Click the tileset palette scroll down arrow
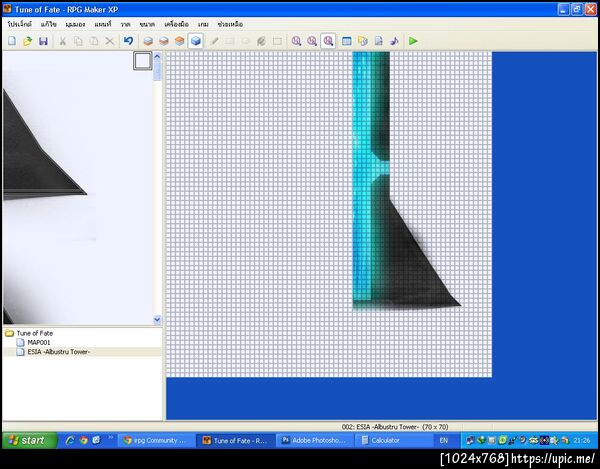This screenshot has width=600, height=469. [x=157, y=319]
